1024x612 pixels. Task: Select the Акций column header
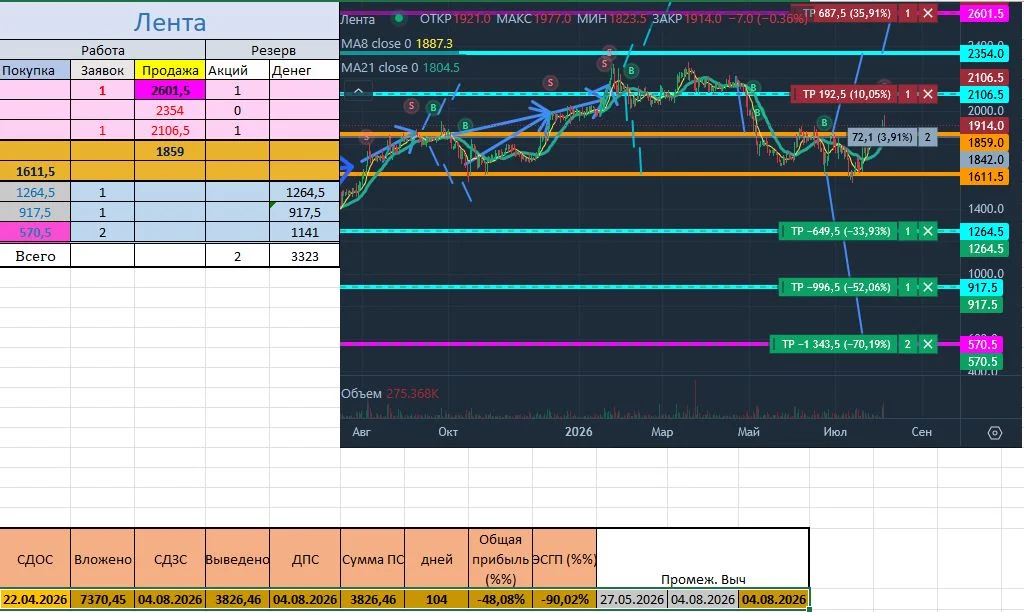click(x=238, y=70)
